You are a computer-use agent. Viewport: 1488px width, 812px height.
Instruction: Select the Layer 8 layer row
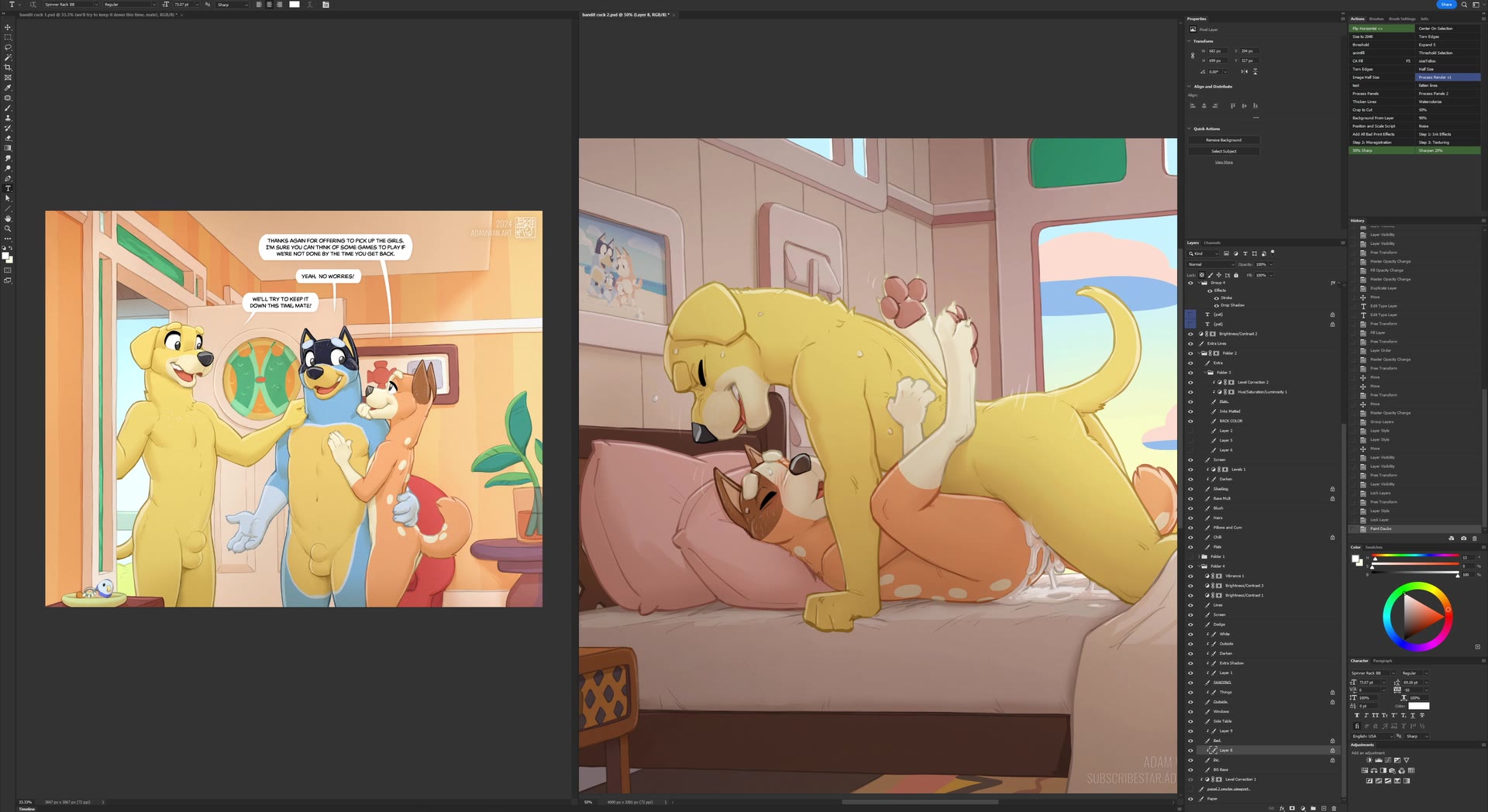pos(1267,750)
